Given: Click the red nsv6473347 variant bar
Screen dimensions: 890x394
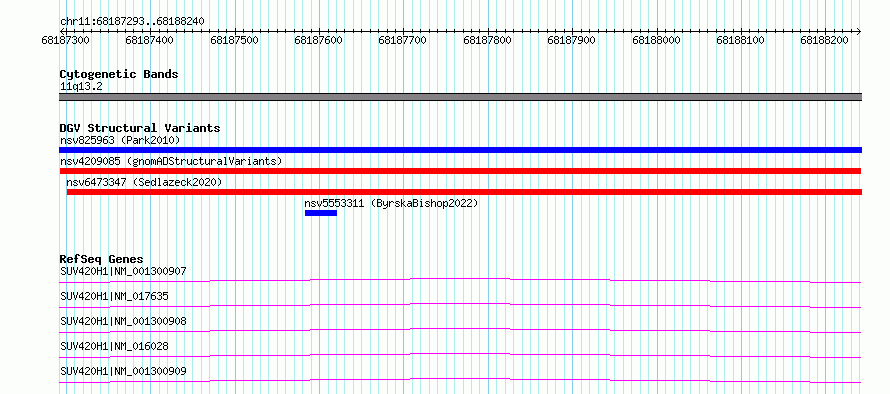Looking at the screenshot, I should [x=464, y=192].
